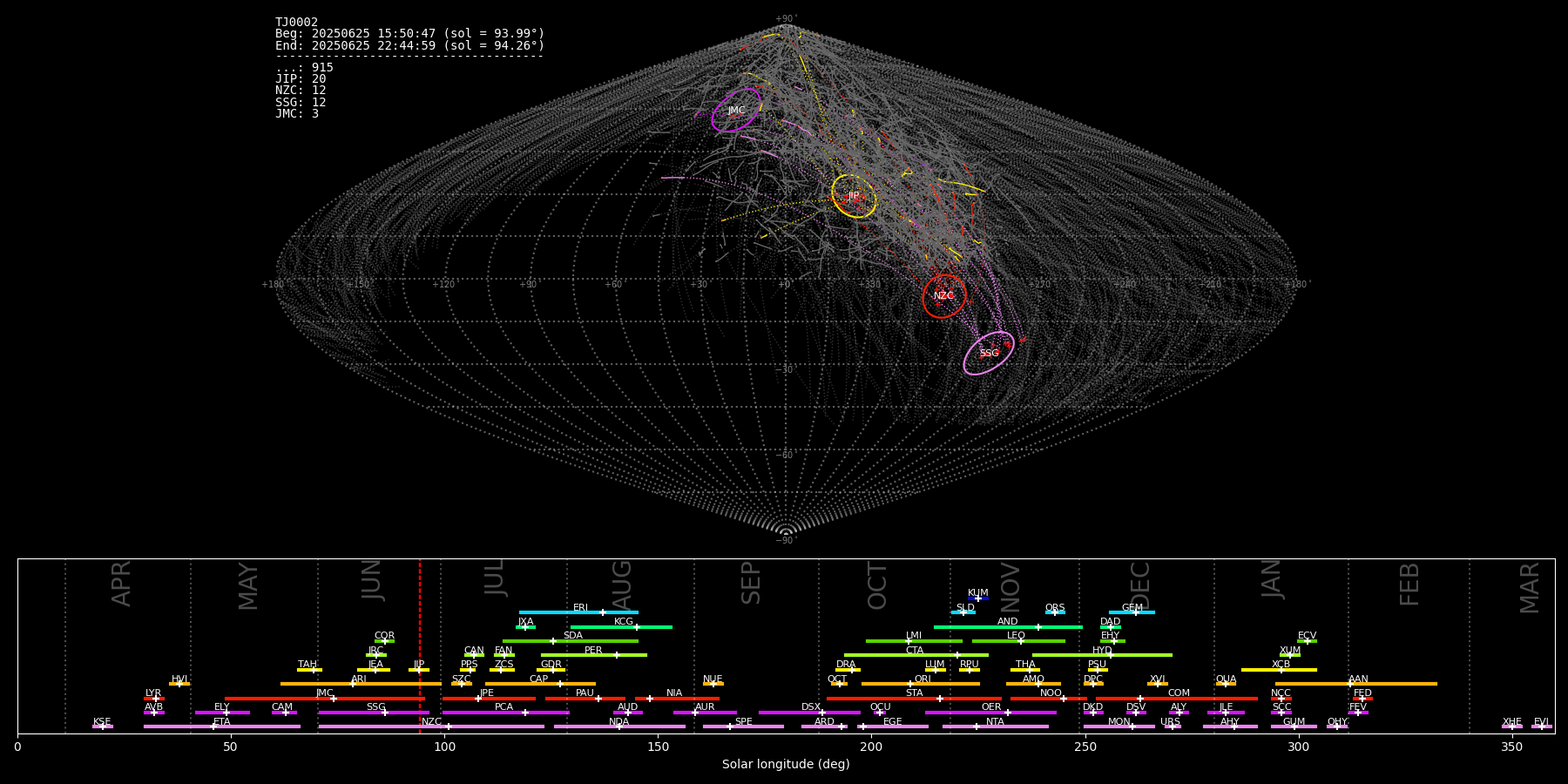Screen dimensions: 1568x784
Task: Select the LEO shower bar
Action: click(1018, 640)
